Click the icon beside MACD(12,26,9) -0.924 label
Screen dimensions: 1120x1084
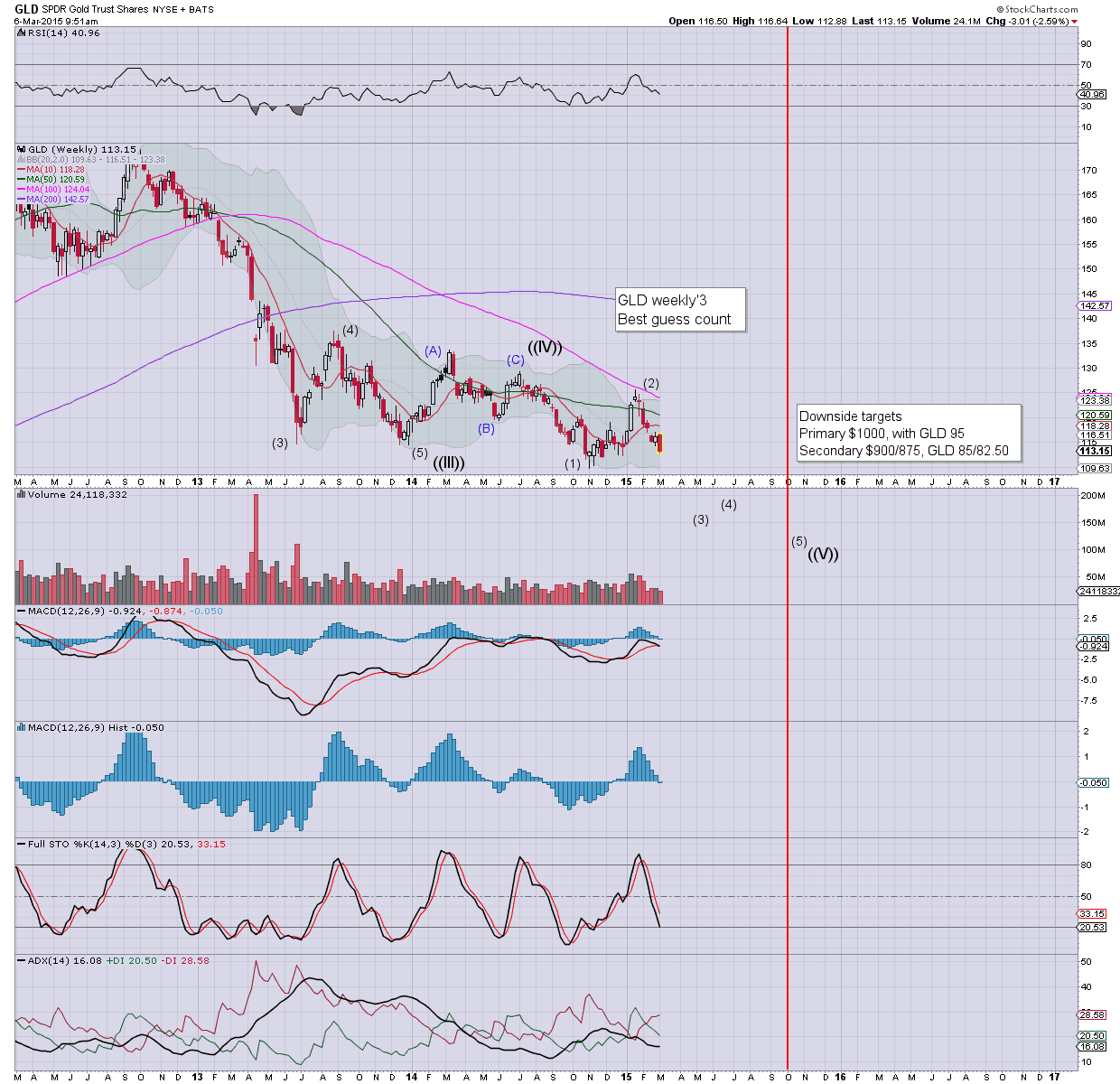point(22,611)
